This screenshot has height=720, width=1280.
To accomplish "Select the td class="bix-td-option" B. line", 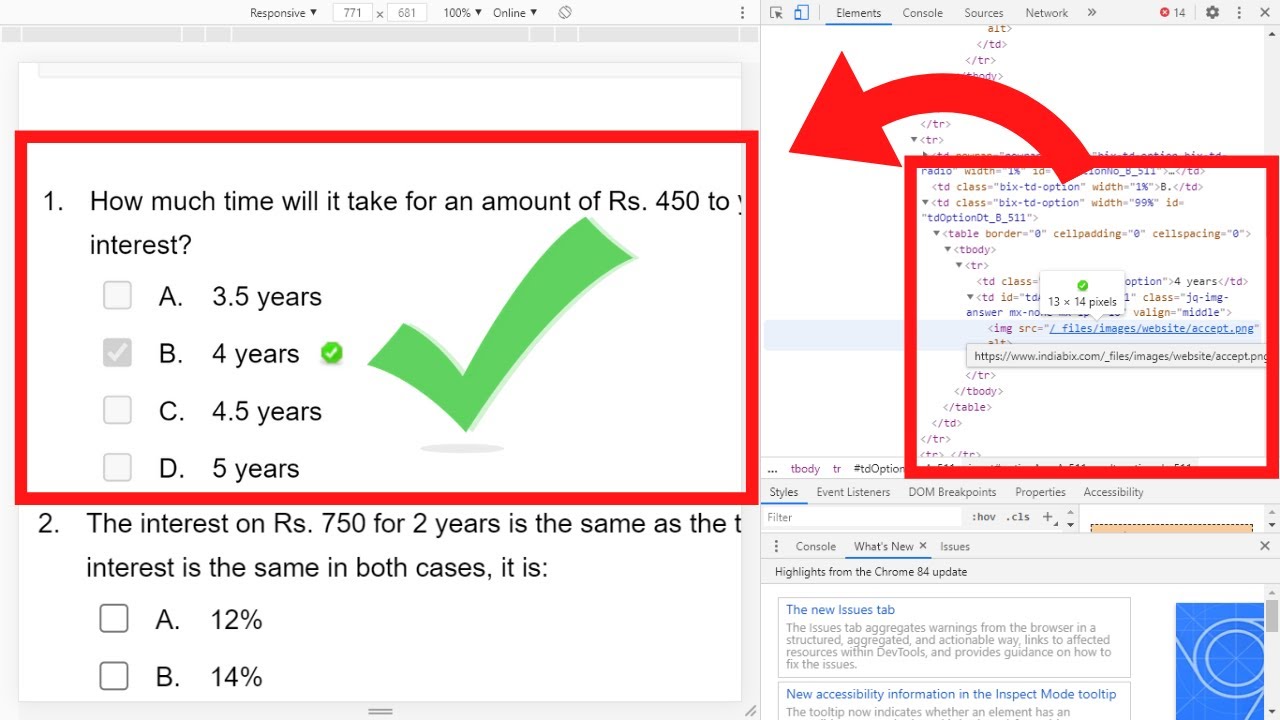I will pyautogui.click(x=1067, y=187).
